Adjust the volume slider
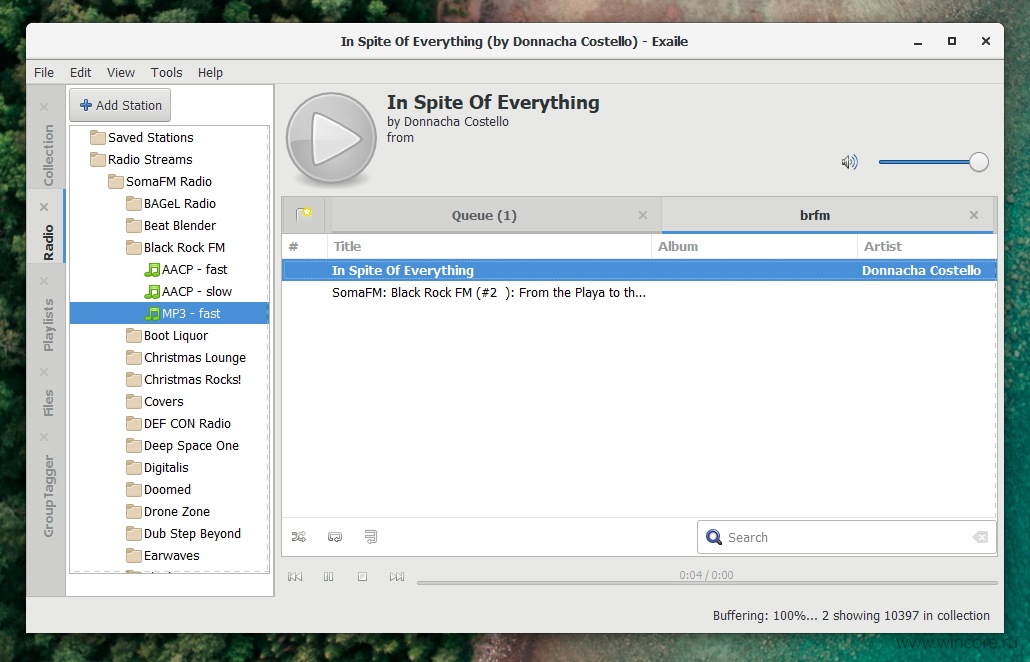 [933, 162]
